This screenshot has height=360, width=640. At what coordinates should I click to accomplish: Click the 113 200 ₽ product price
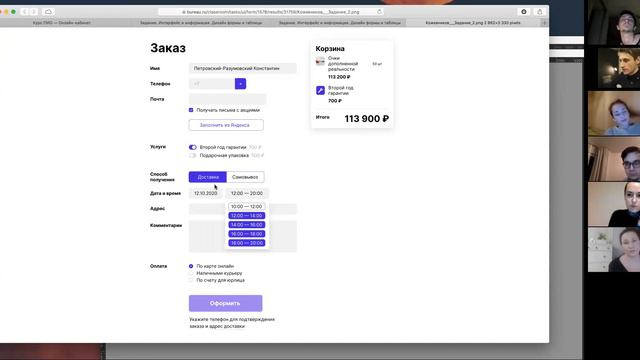[339, 77]
